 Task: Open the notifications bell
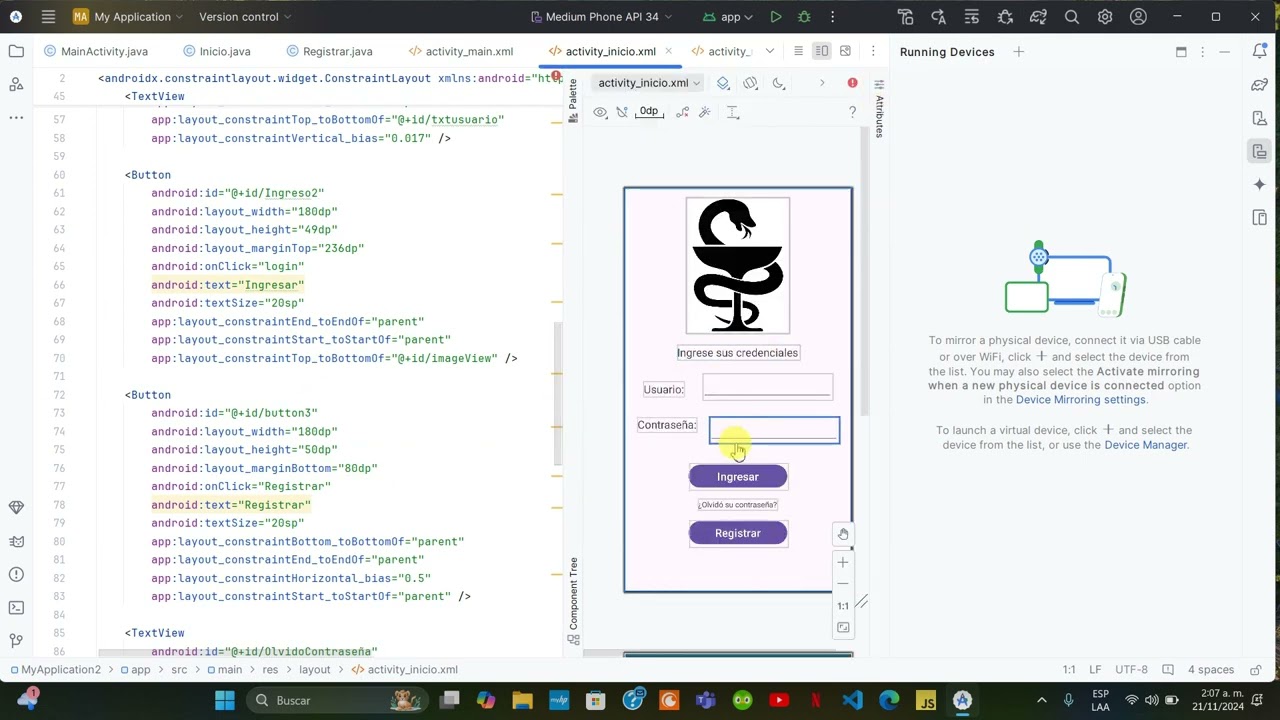click(1260, 51)
